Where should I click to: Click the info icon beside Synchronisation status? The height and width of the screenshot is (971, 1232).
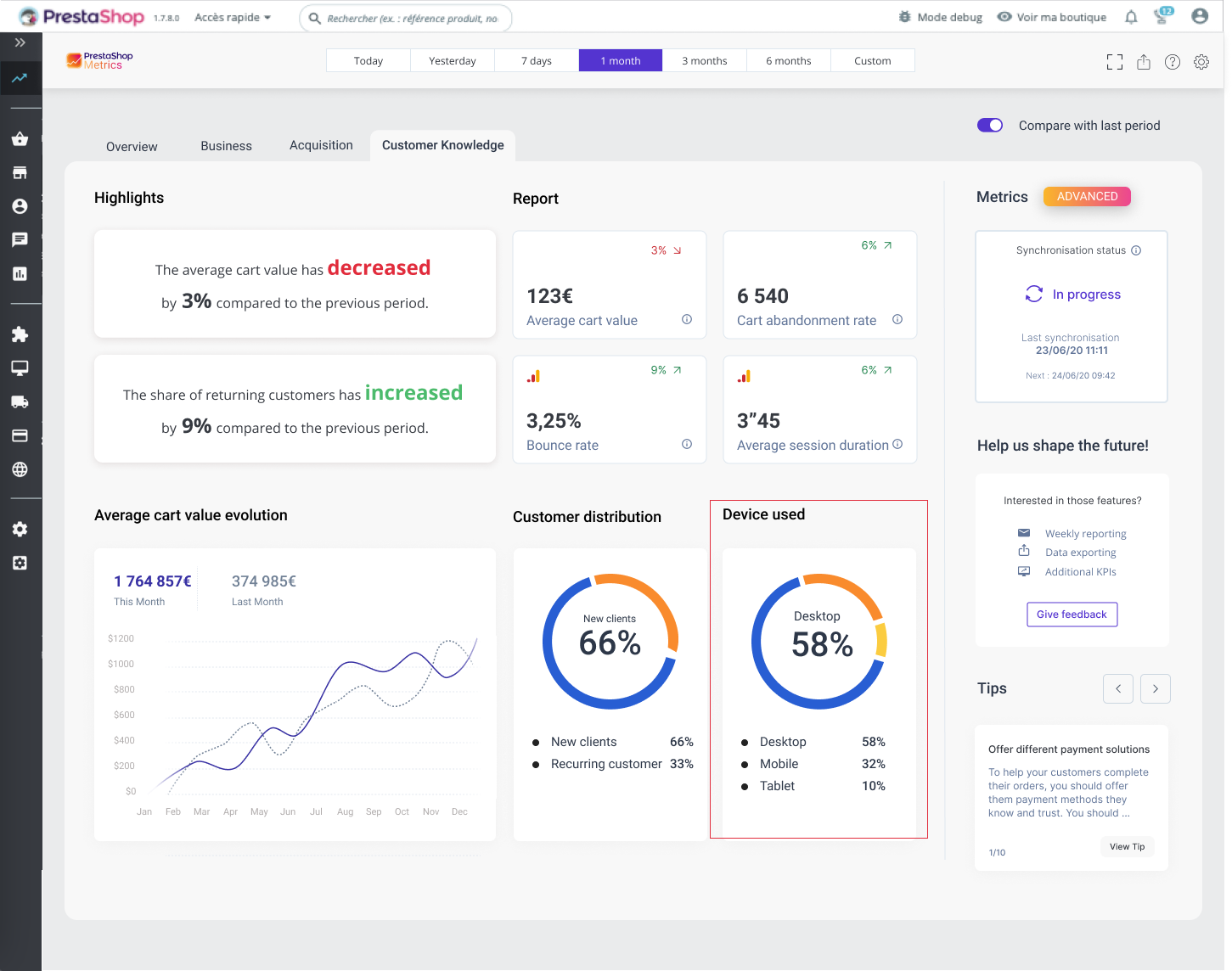tap(1136, 250)
